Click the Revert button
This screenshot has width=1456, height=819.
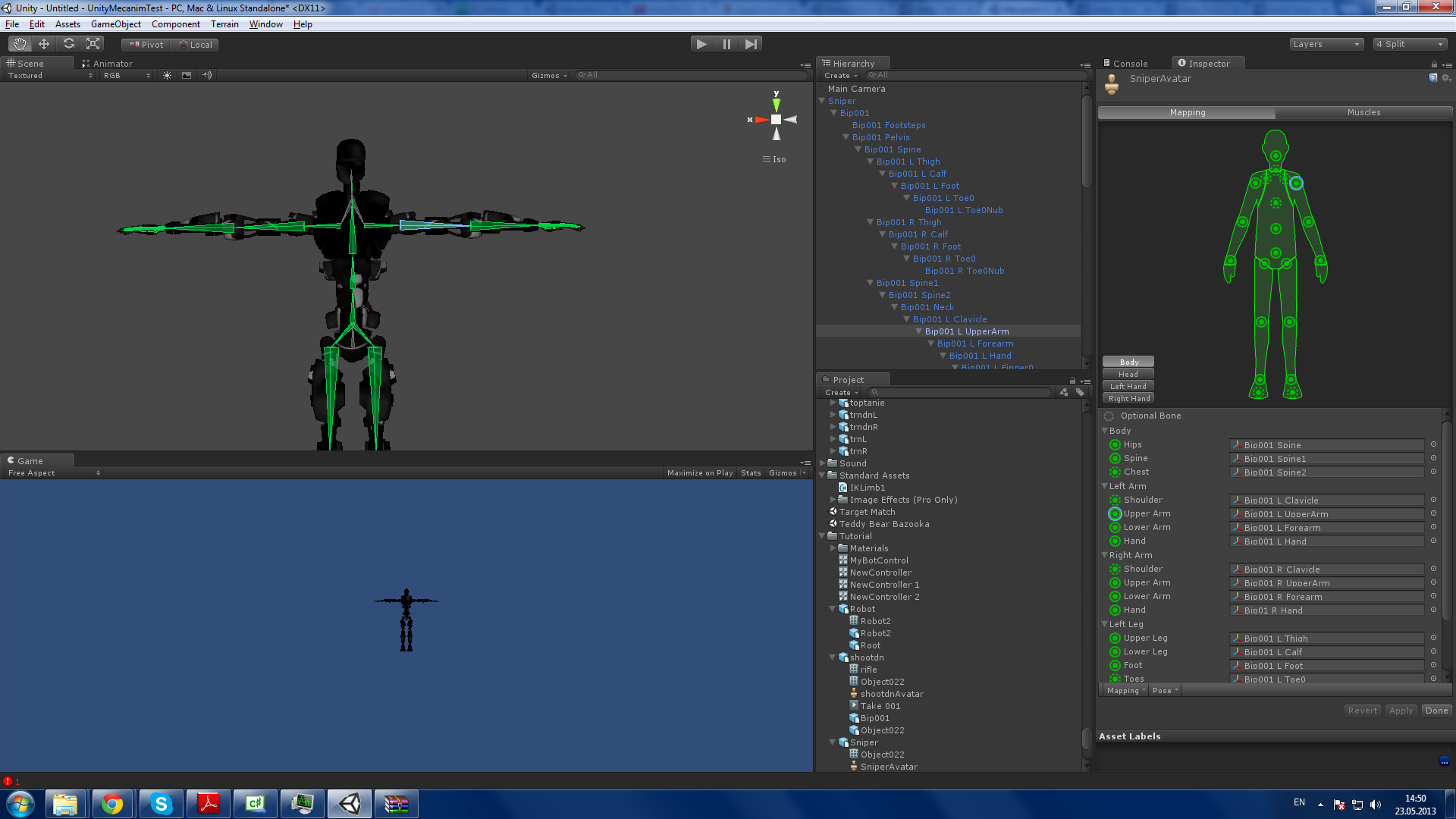click(1362, 711)
